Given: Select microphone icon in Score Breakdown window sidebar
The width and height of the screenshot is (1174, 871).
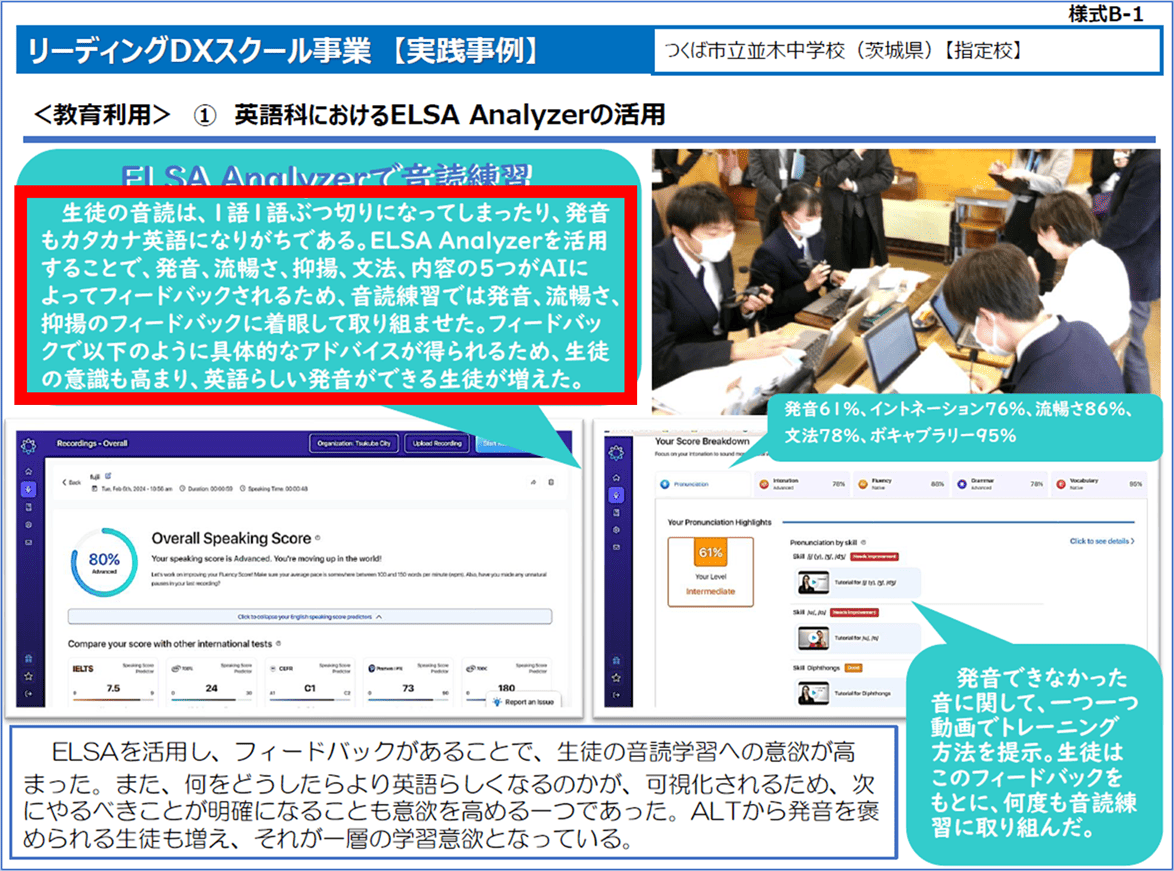Looking at the screenshot, I should pos(616,495).
